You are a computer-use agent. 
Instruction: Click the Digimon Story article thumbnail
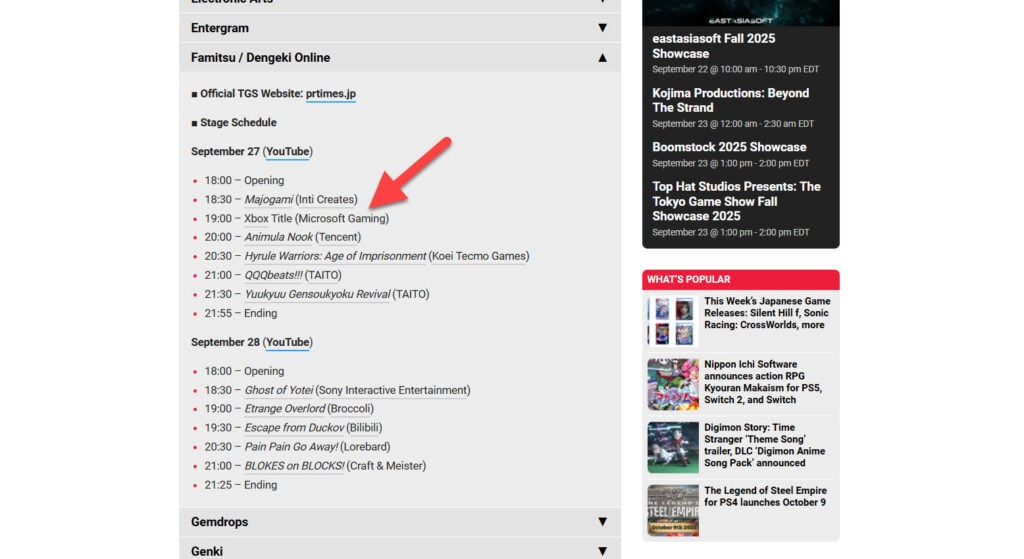tap(673, 447)
